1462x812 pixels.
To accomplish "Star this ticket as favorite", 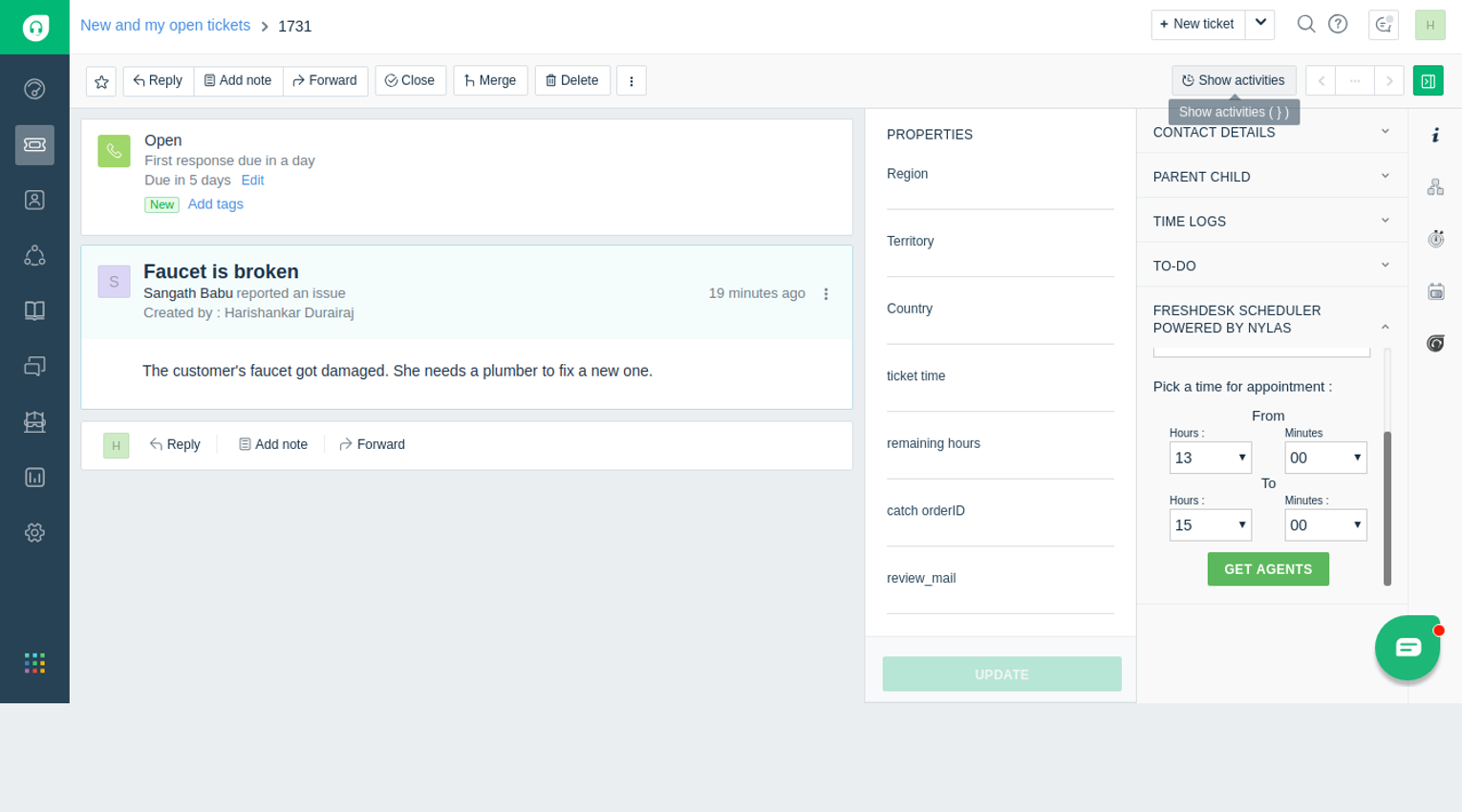I will click(x=100, y=80).
